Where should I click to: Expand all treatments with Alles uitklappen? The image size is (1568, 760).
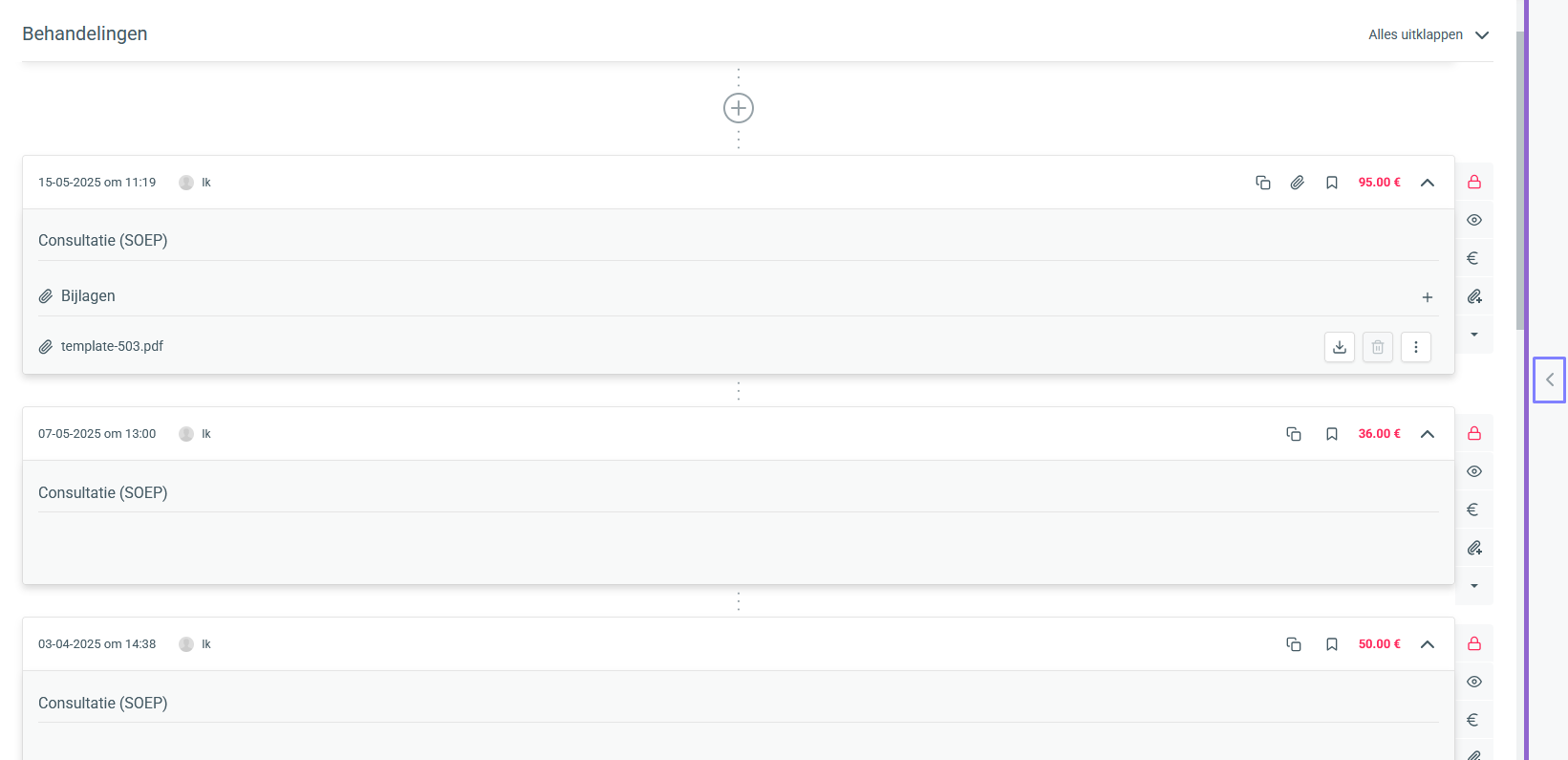(x=1428, y=34)
